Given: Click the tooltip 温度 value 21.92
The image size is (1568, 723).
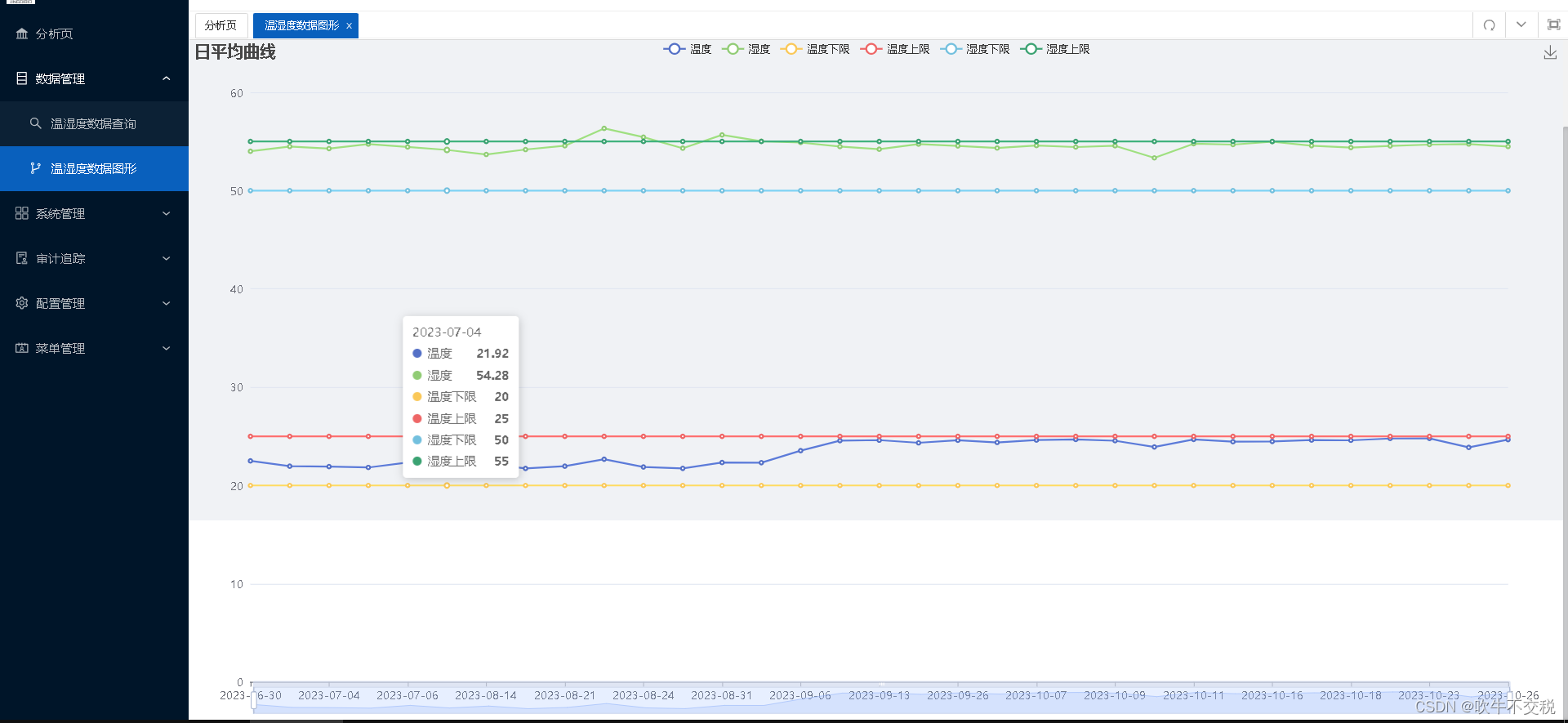Looking at the screenshot, I should click(x=492, y=353).
